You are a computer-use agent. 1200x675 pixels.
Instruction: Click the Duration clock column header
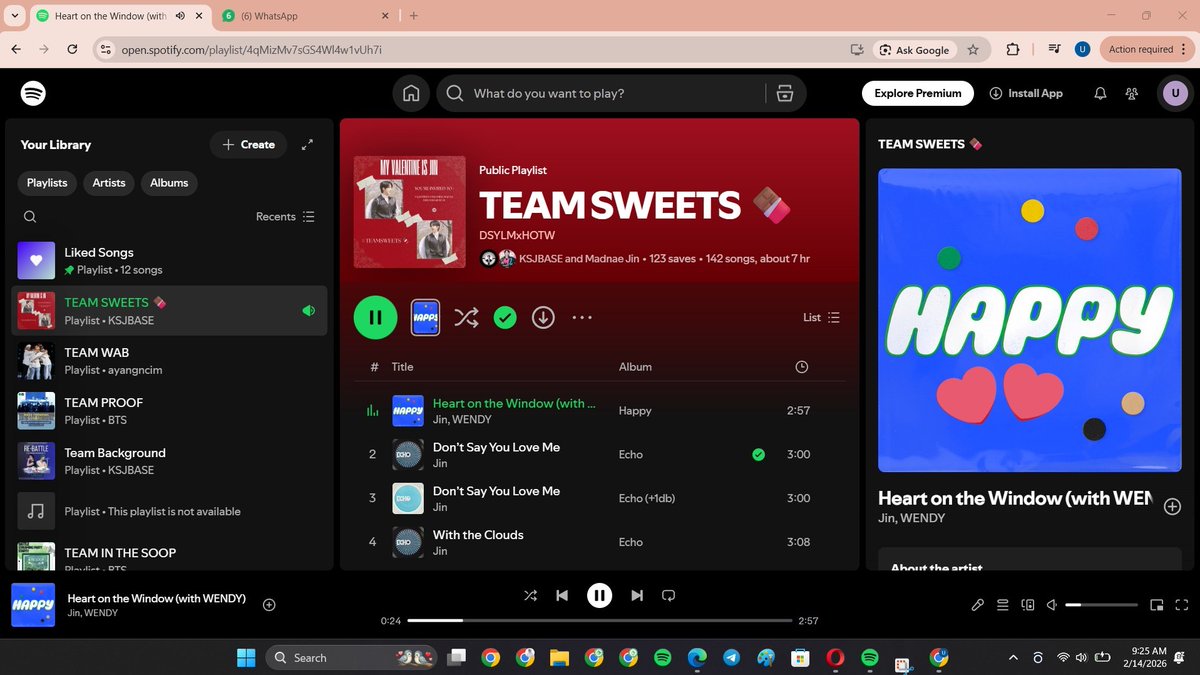pos(801,367)
